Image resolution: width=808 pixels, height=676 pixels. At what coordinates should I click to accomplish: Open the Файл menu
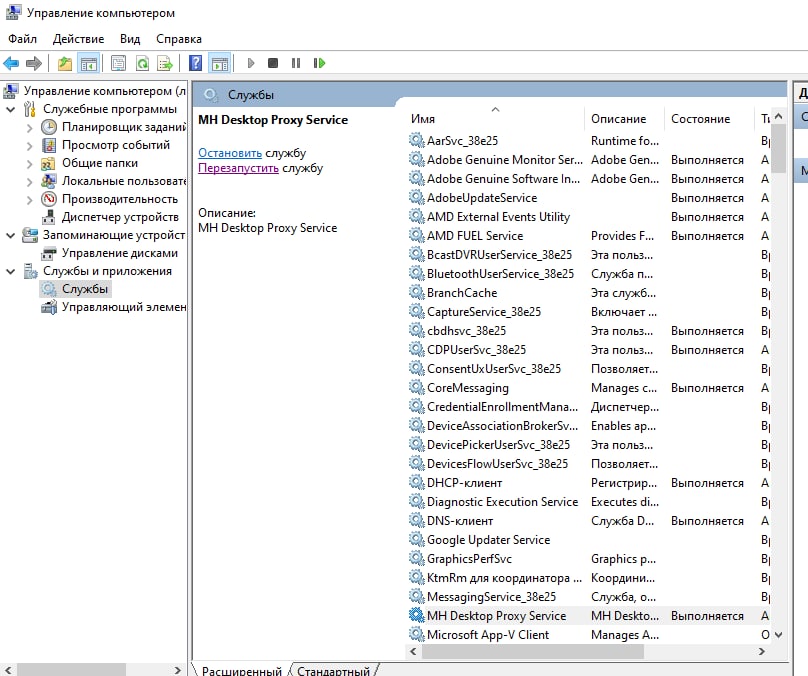[22, 39]
